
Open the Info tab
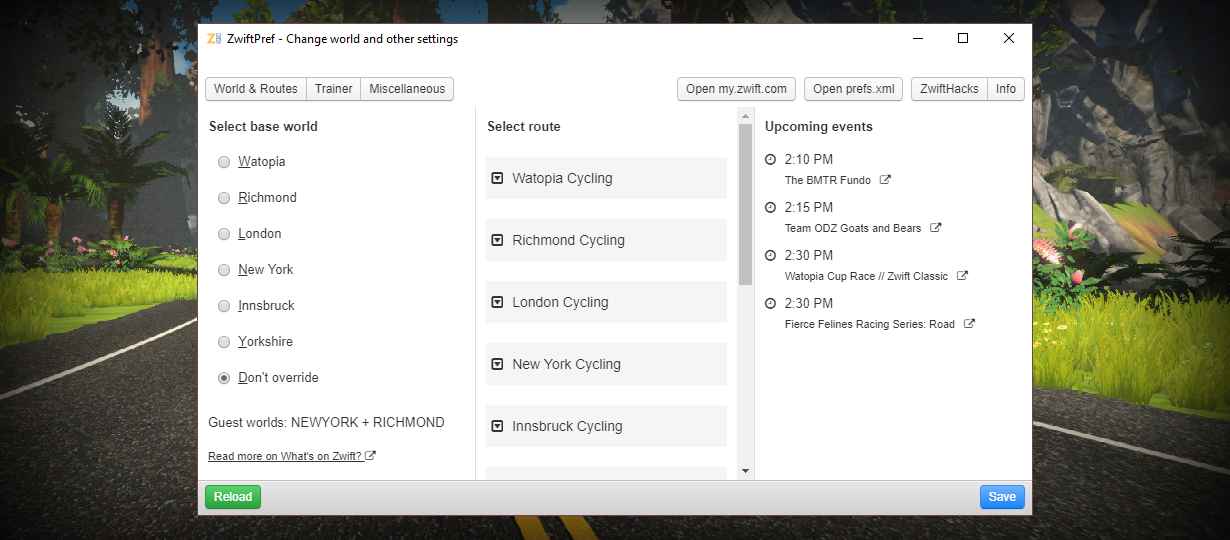tap(1006, 89)
